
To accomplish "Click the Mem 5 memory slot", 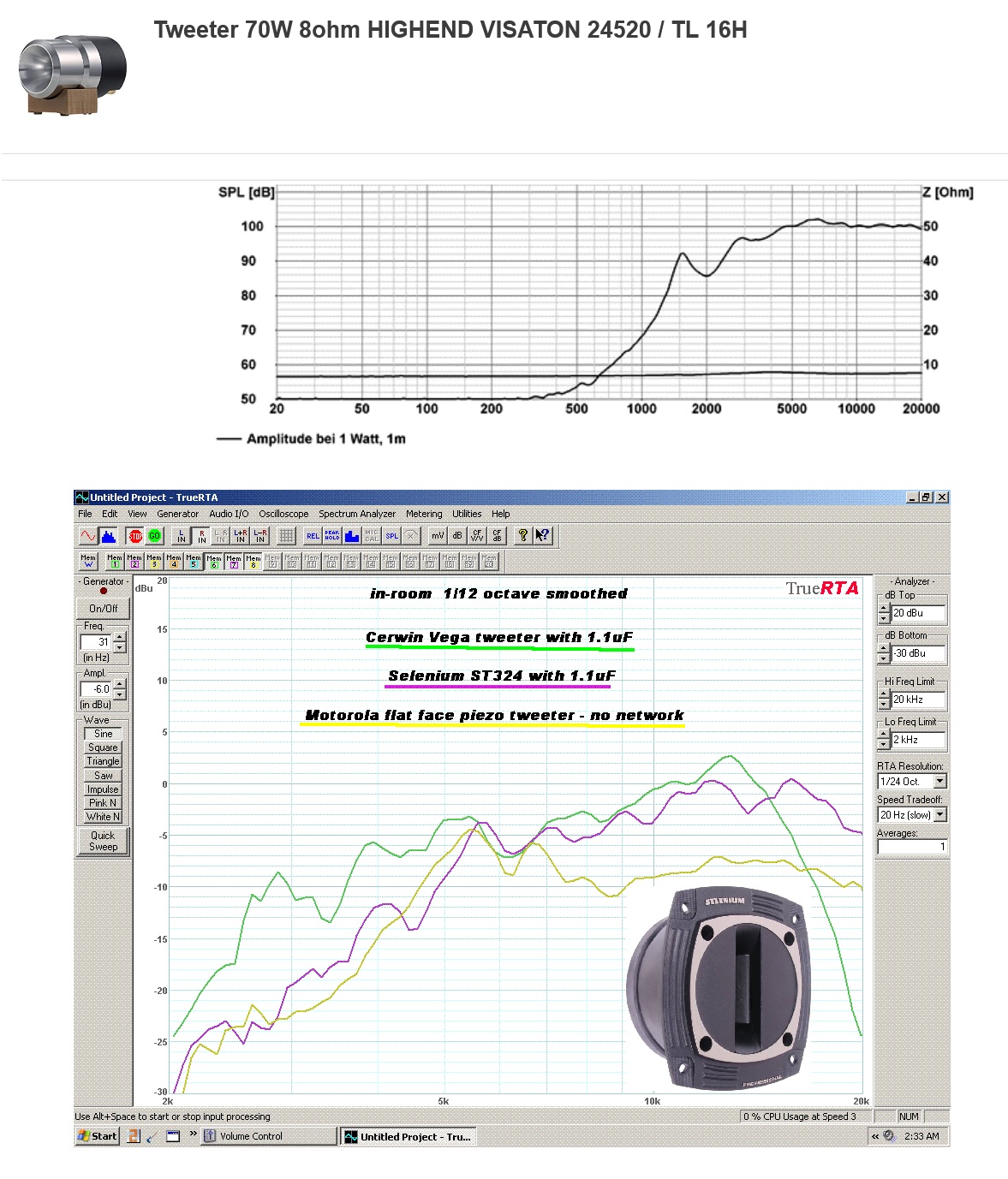I will [194, 561].
